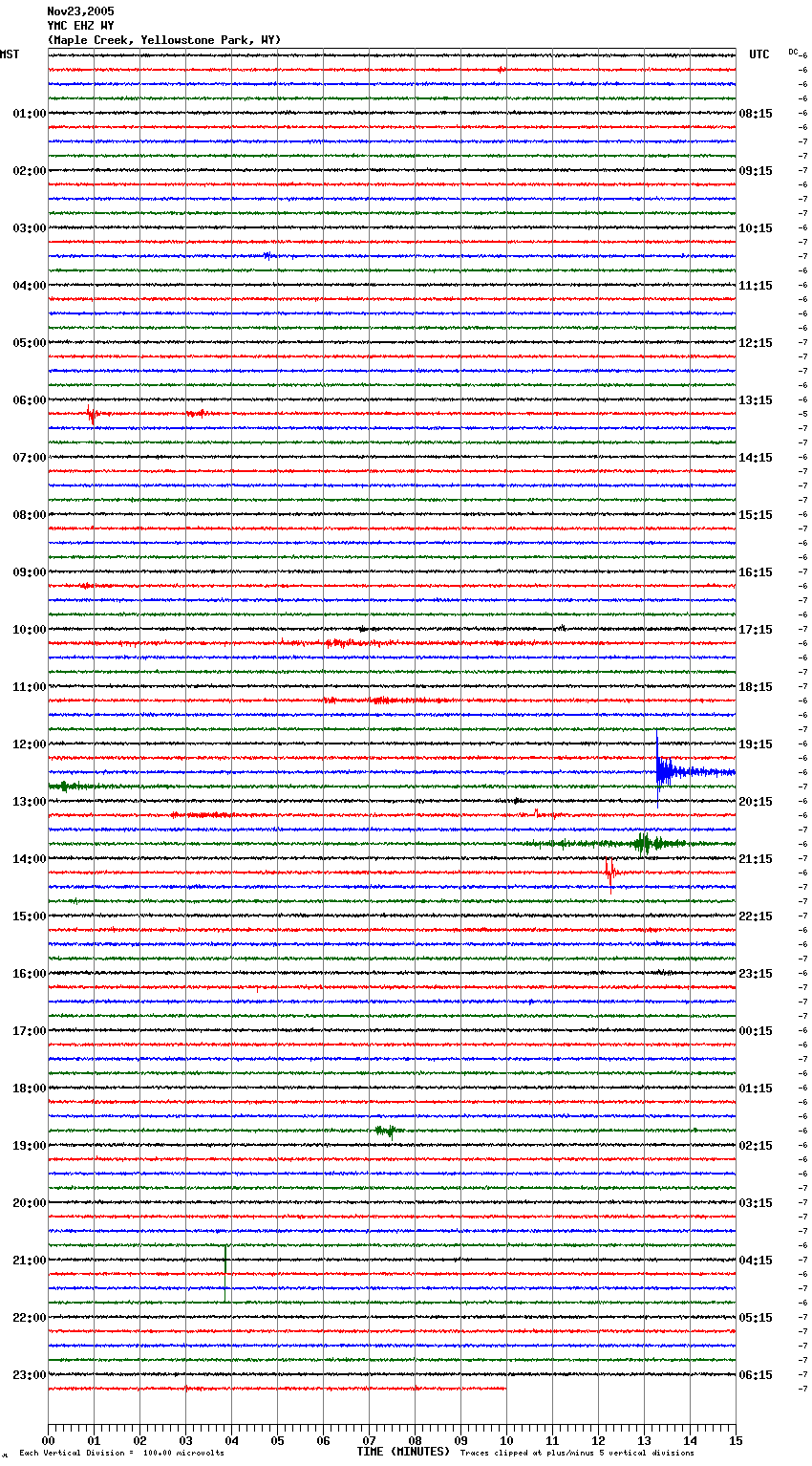812x1466 pixels.
Task: Click the '12:15' UTC time label
Action: click(756, 343)
